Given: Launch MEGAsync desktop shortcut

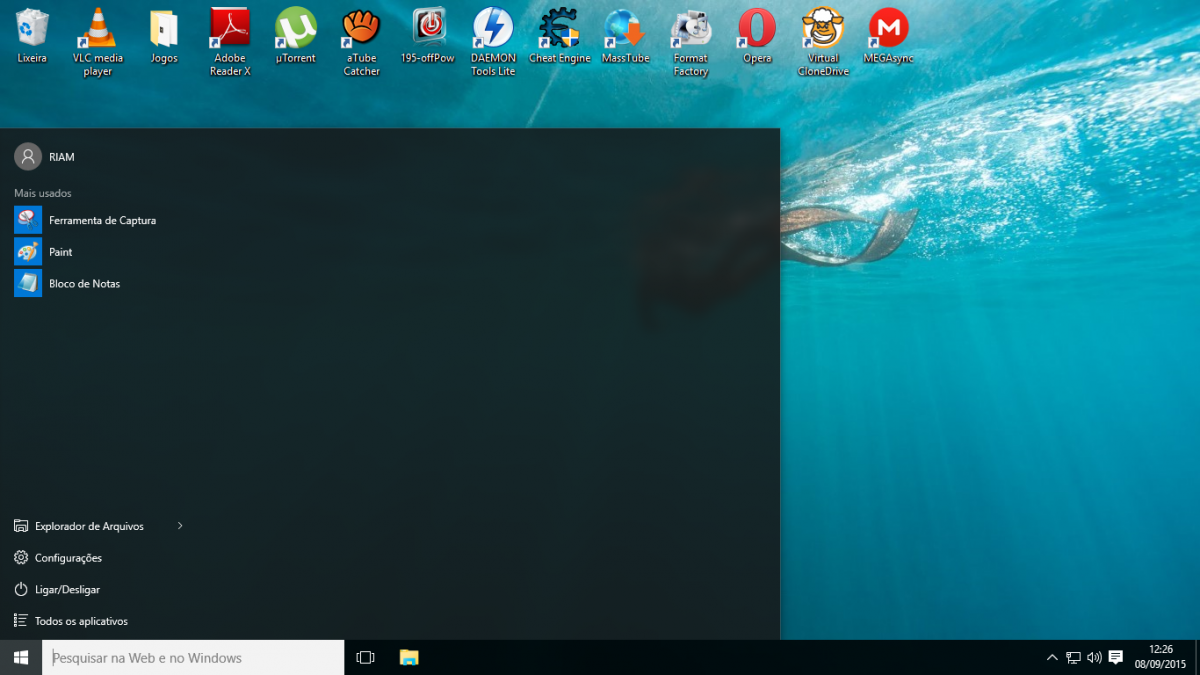Looking at the screenshot, I should point(889,36).
